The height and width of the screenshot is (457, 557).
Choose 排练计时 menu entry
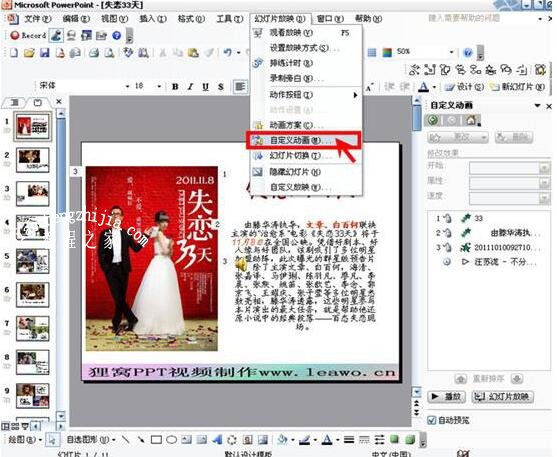pyautogui.click(x=306, y=63)
